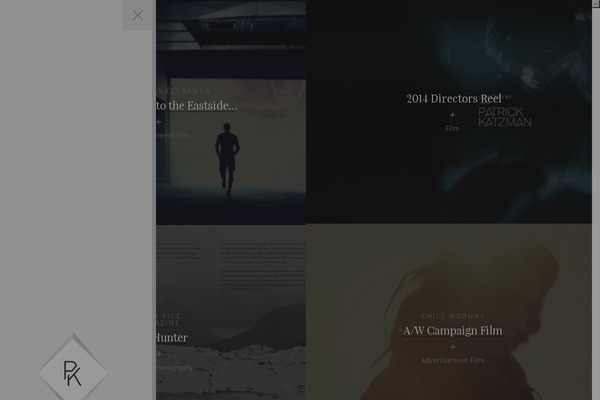Open the 'to the Eastside...' project title
This screenshot has width=600, height=400.
(x=197, y=106)
